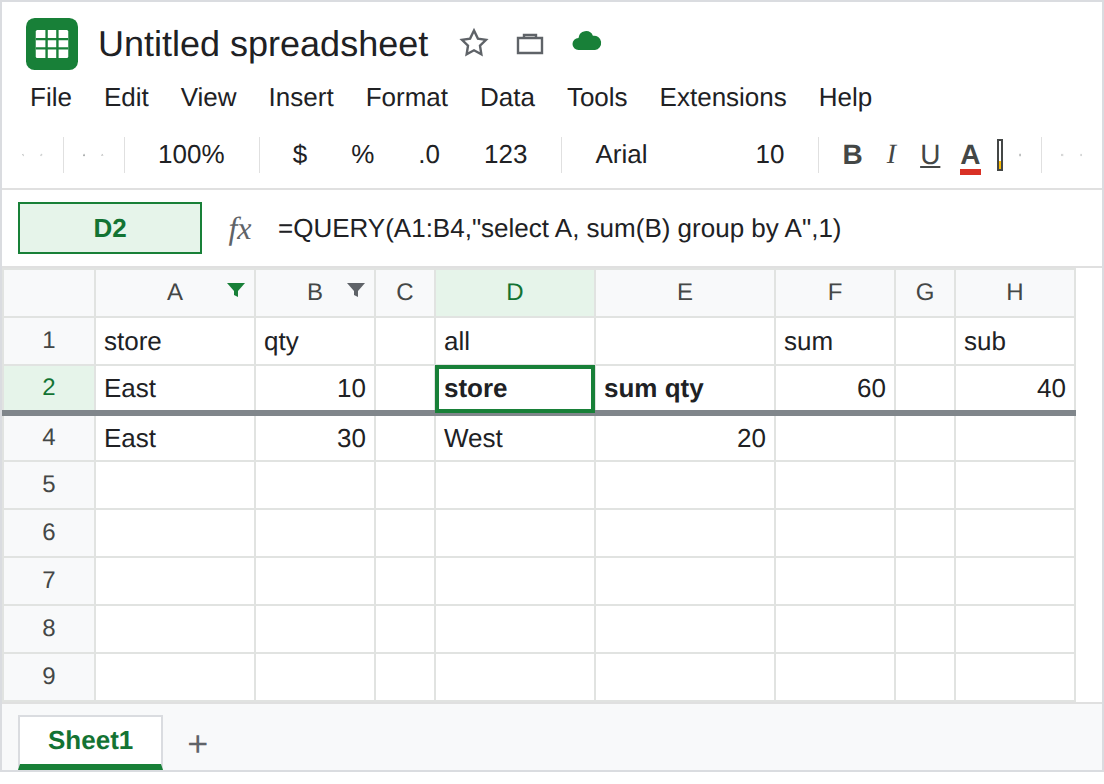The width and height of the screenshot is (1104, 784).
Task: Add a new sheet with plus button
Action: pos(198,744)
